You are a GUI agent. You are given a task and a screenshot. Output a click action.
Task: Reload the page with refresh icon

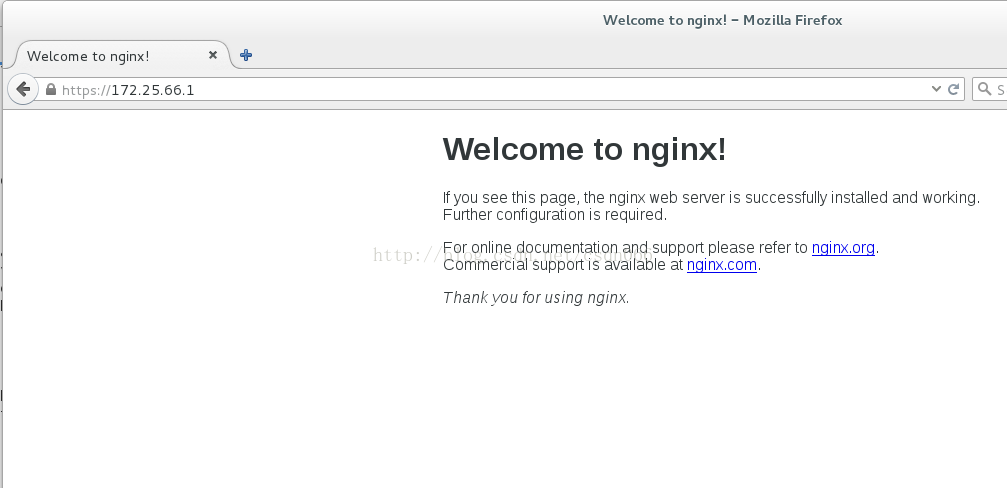[x=954, y=89]
